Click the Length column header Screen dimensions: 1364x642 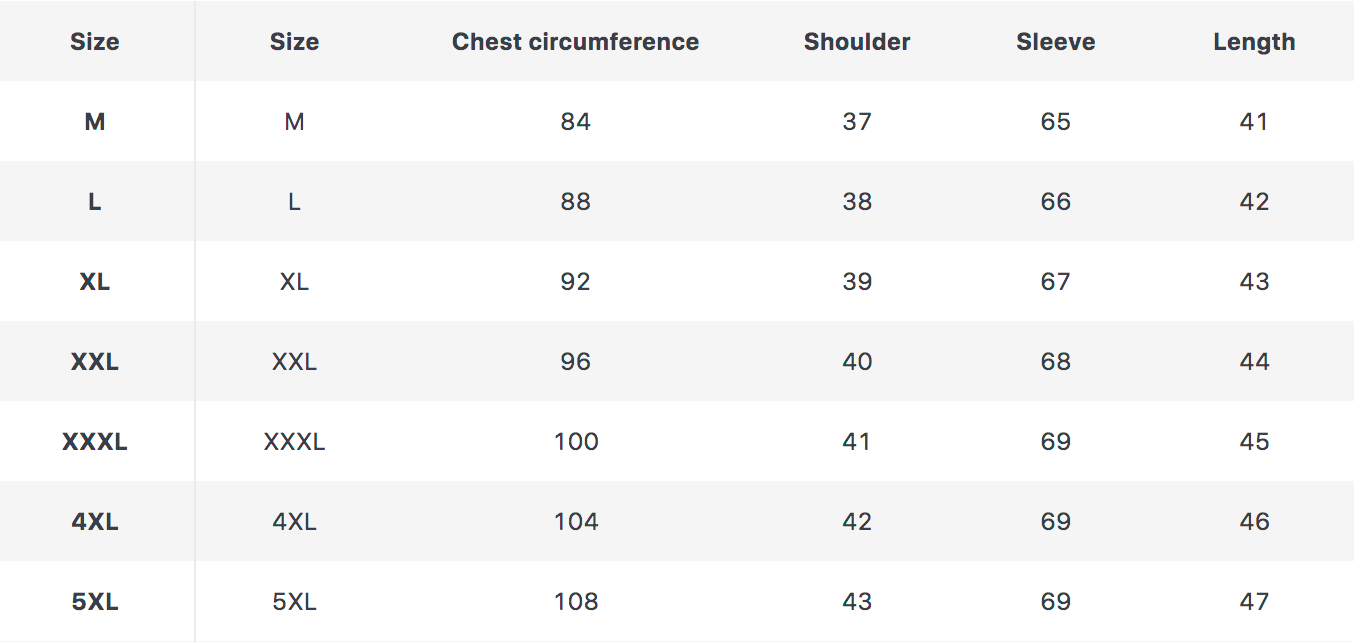1254,42
